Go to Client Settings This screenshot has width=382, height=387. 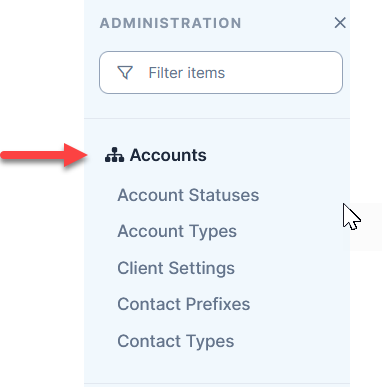176,269
